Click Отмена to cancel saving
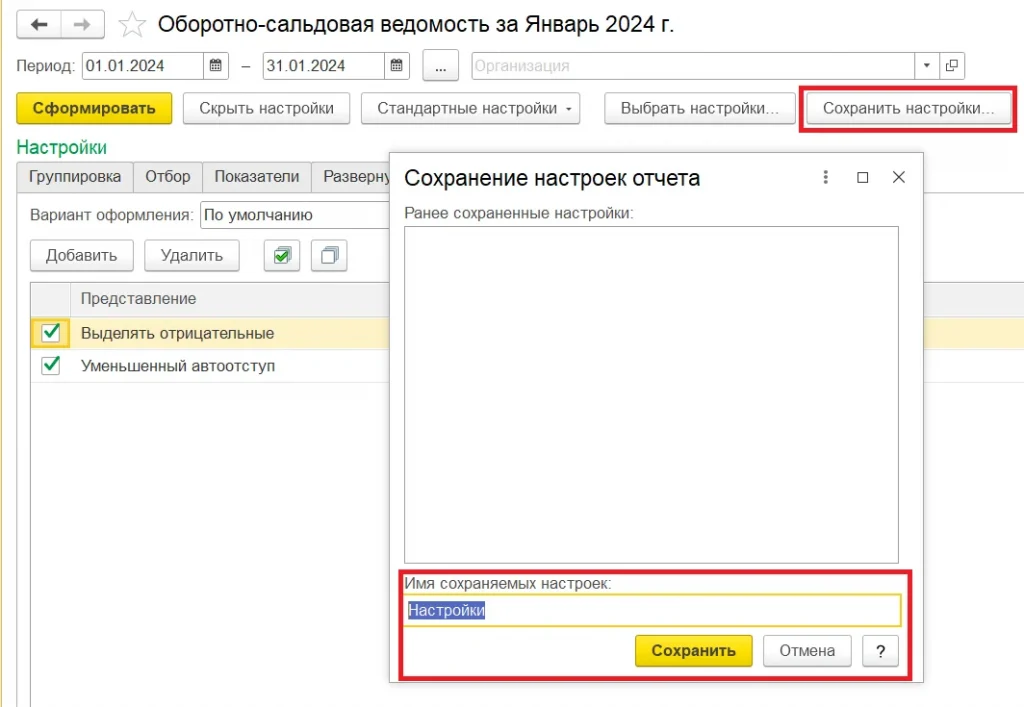This screenshot has height=707, width=1024. pyautogui.click(x=806, y=650)
